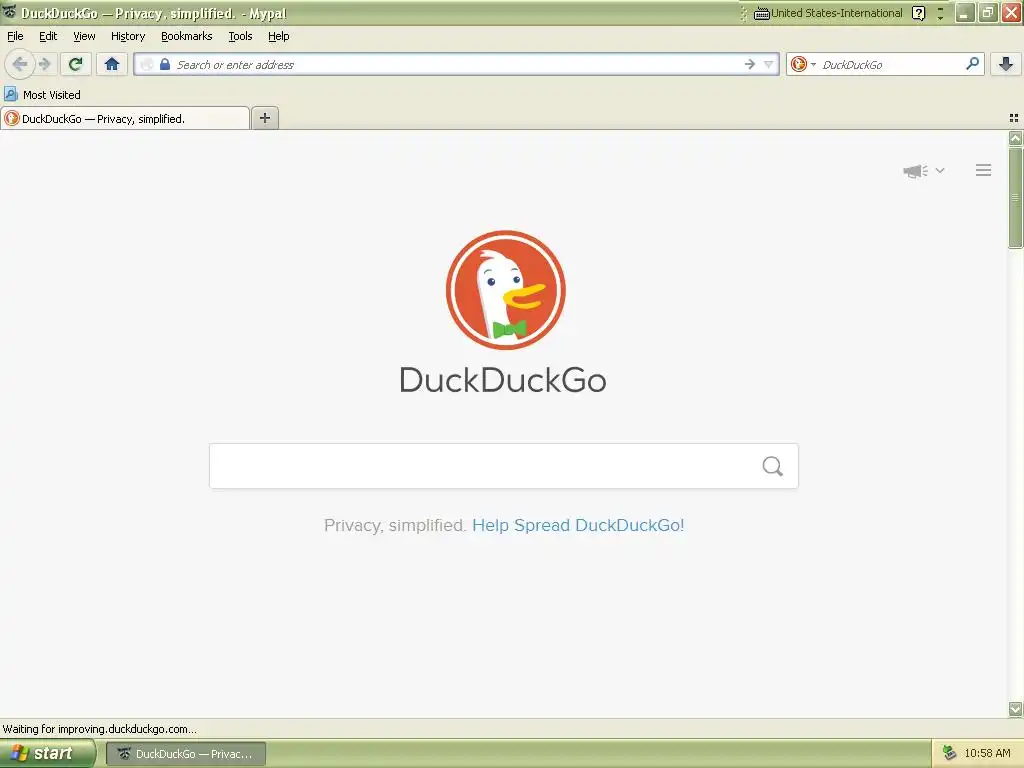This screenshot has height=768, width=1024.
Task: Open the downloads arrow button
Action: [x=1006, y=64]
